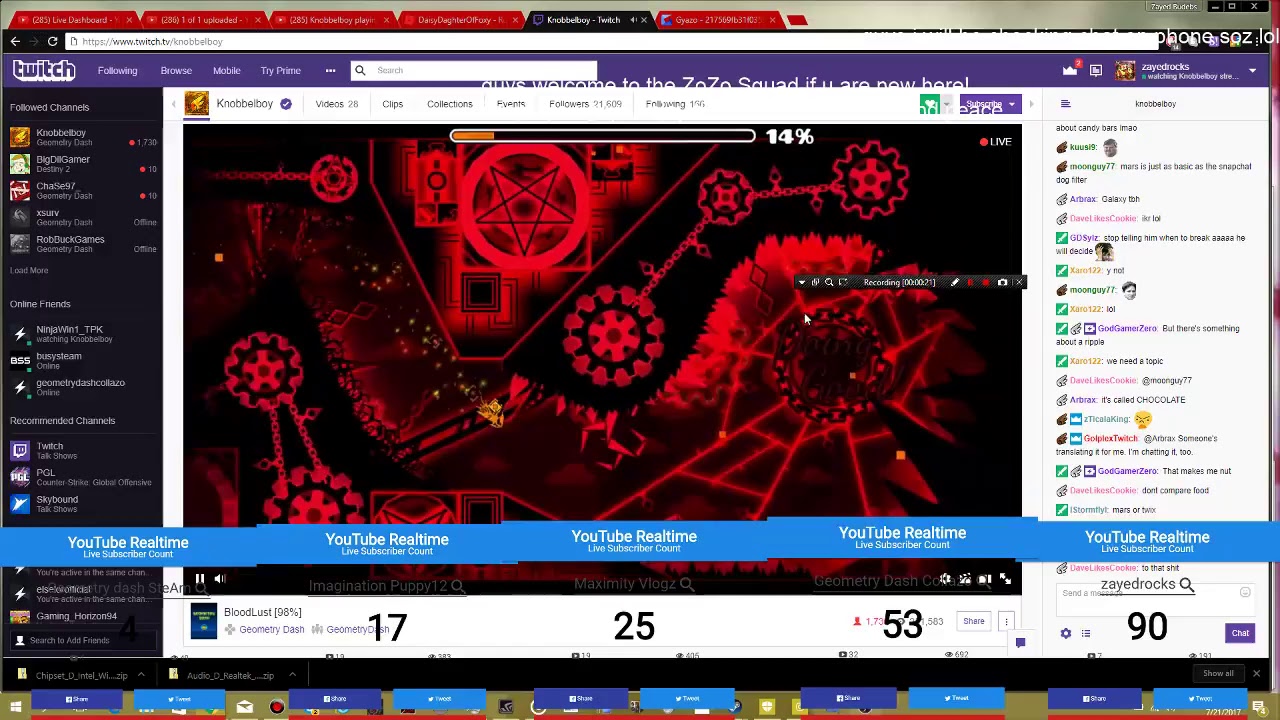Open the Following page in navbar
This screenshot has height=720, width=1280.
(117, 70)
